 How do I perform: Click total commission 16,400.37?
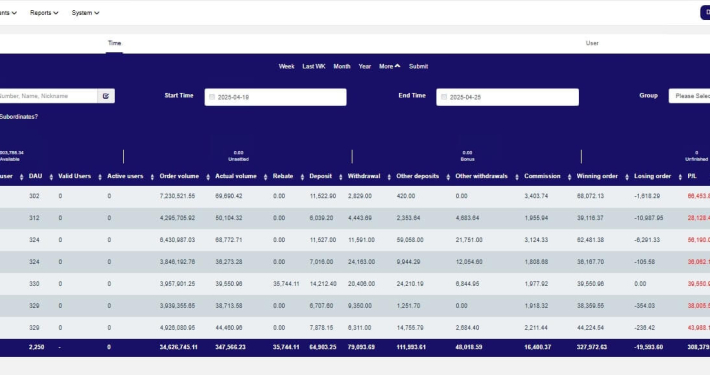click(x=537, y=347)
